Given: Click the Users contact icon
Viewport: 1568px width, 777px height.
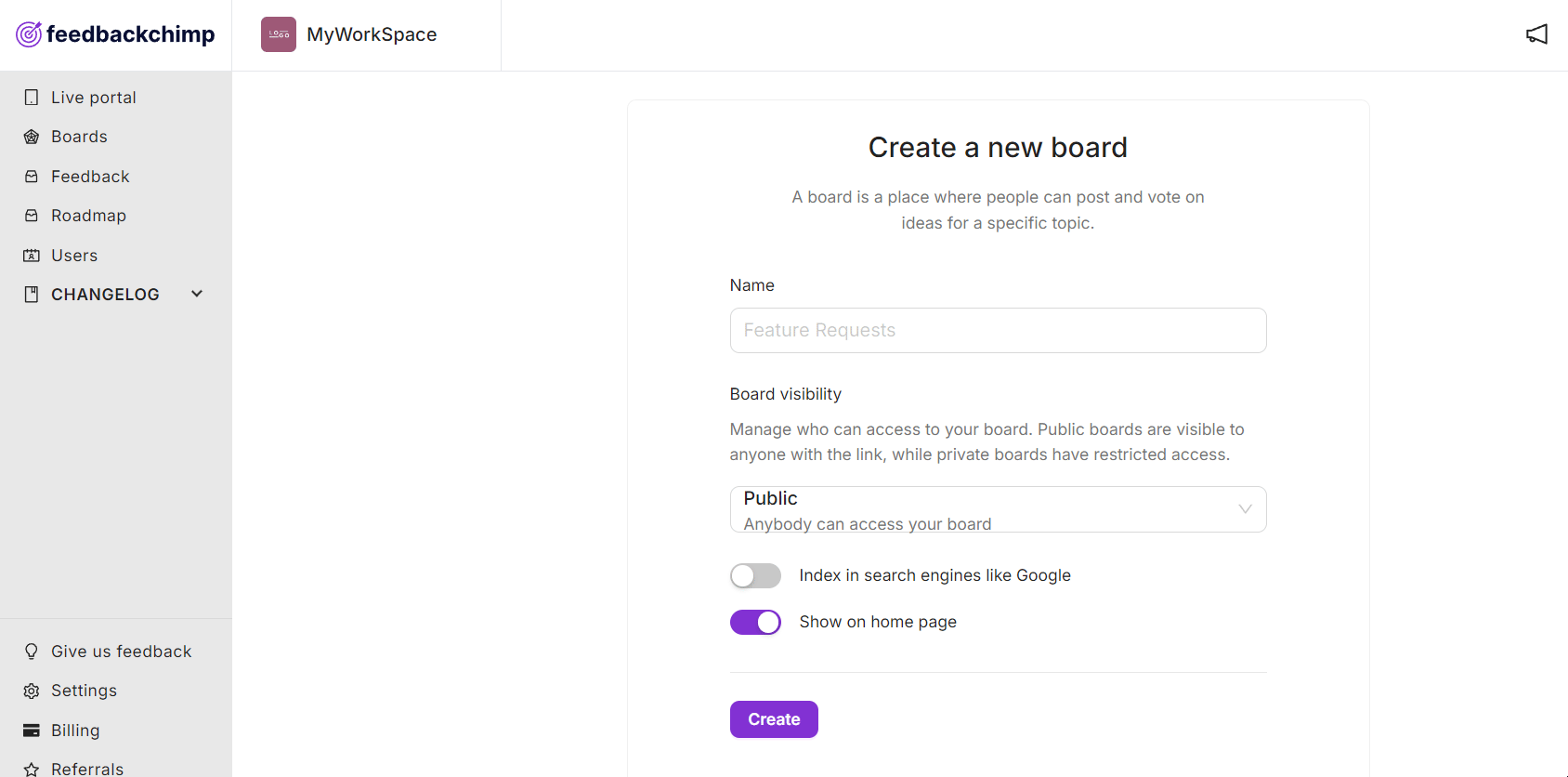Looking at the screenshot, I should point(32,256).
